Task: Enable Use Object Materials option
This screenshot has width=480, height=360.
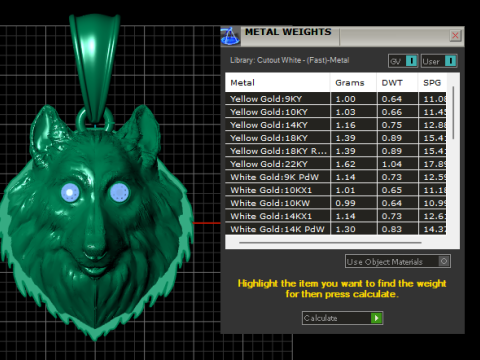Action: (x=398, y=261)
